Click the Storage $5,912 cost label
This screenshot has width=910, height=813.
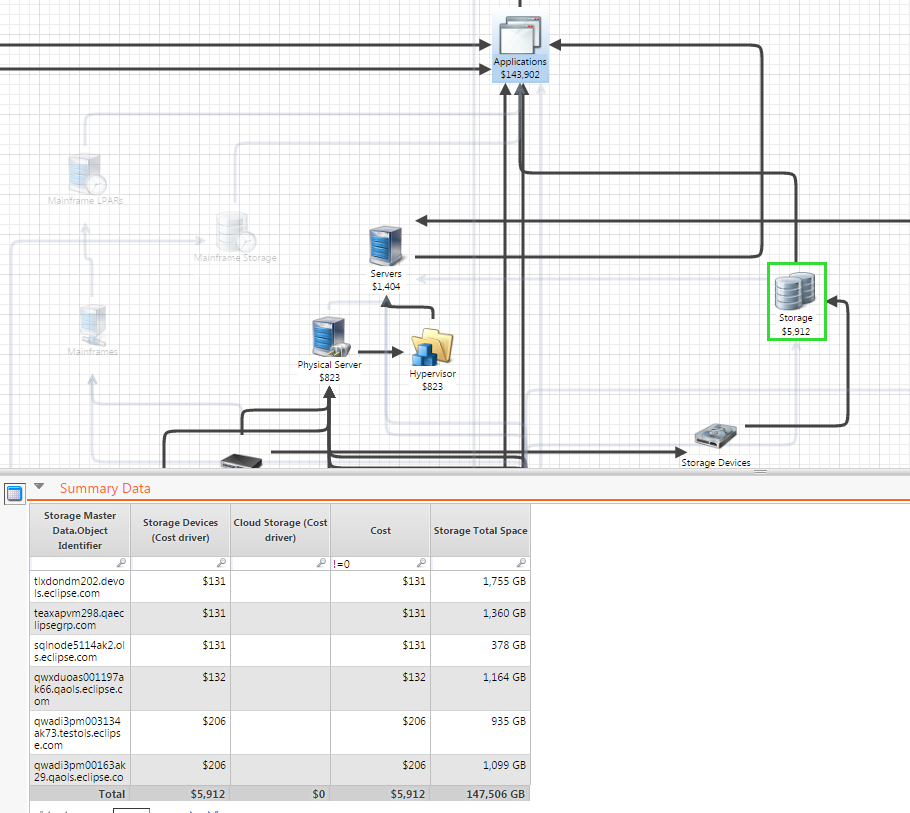coord(796,331)
